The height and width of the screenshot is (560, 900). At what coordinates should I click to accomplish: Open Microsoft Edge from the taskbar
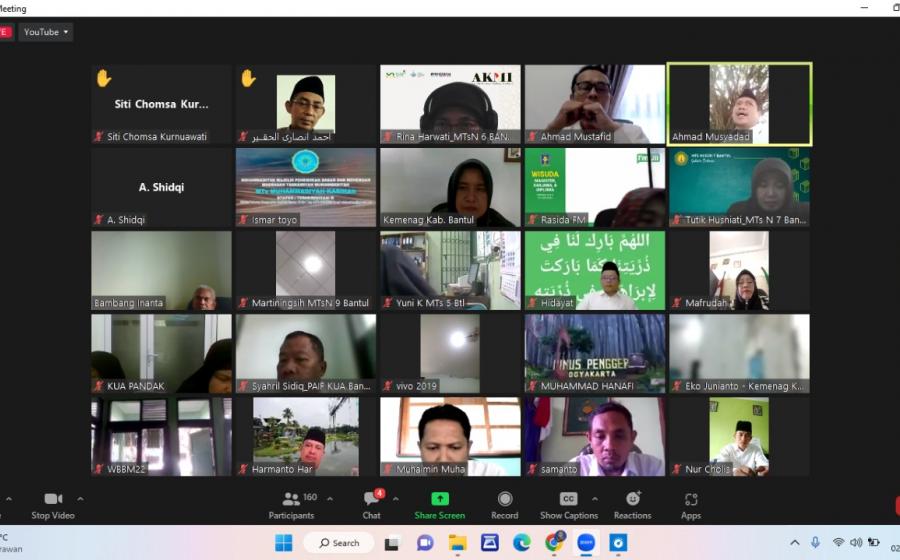click(521, 542)
